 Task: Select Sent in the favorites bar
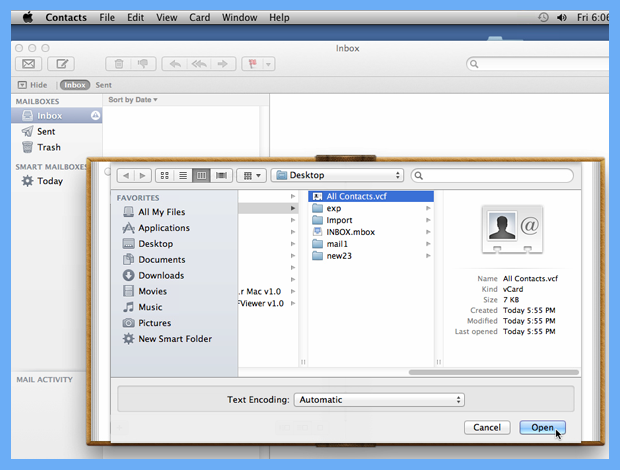tap(104, 85)
